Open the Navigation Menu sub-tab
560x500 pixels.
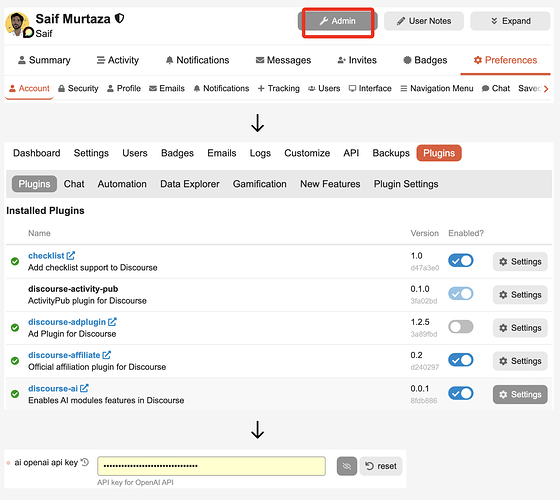point(437,88)
